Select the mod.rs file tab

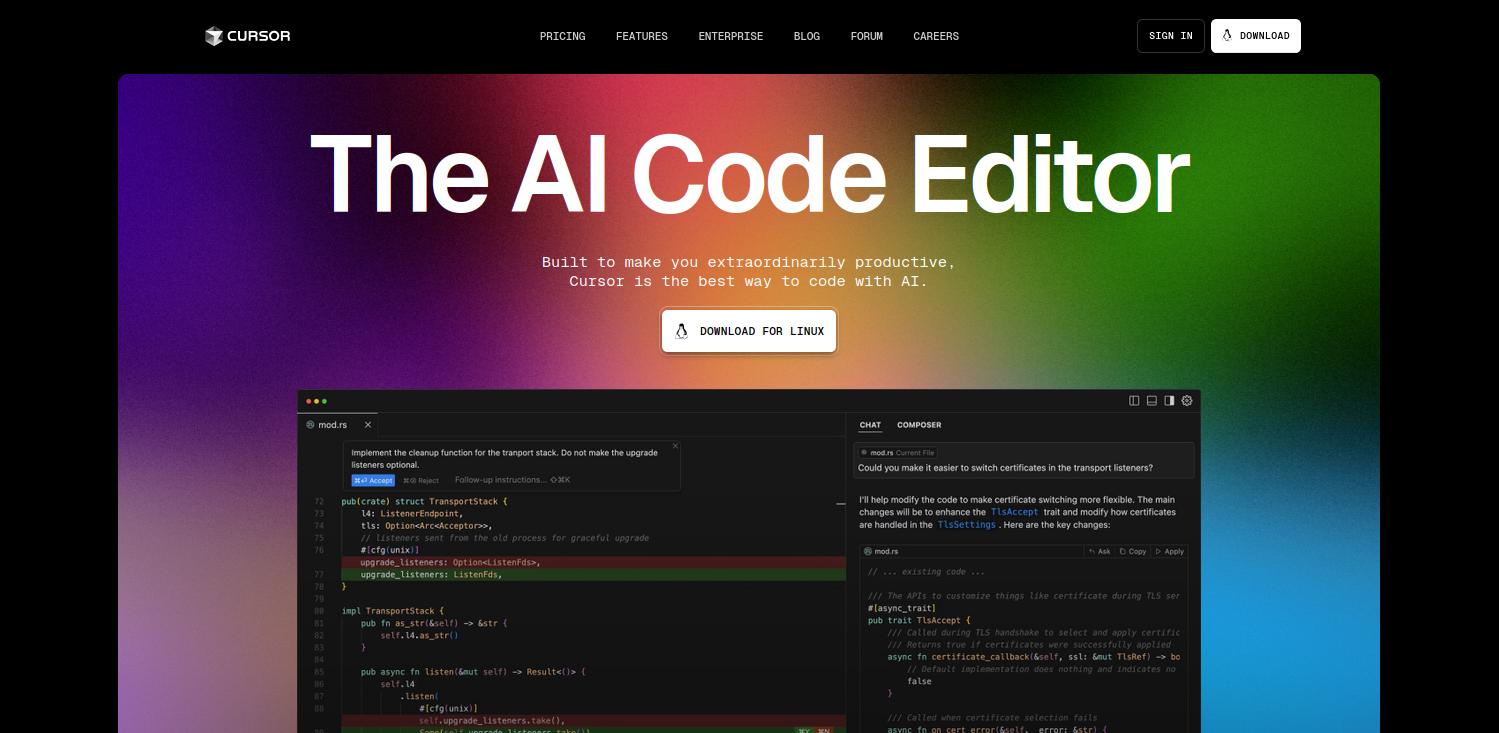pos(339,425)
